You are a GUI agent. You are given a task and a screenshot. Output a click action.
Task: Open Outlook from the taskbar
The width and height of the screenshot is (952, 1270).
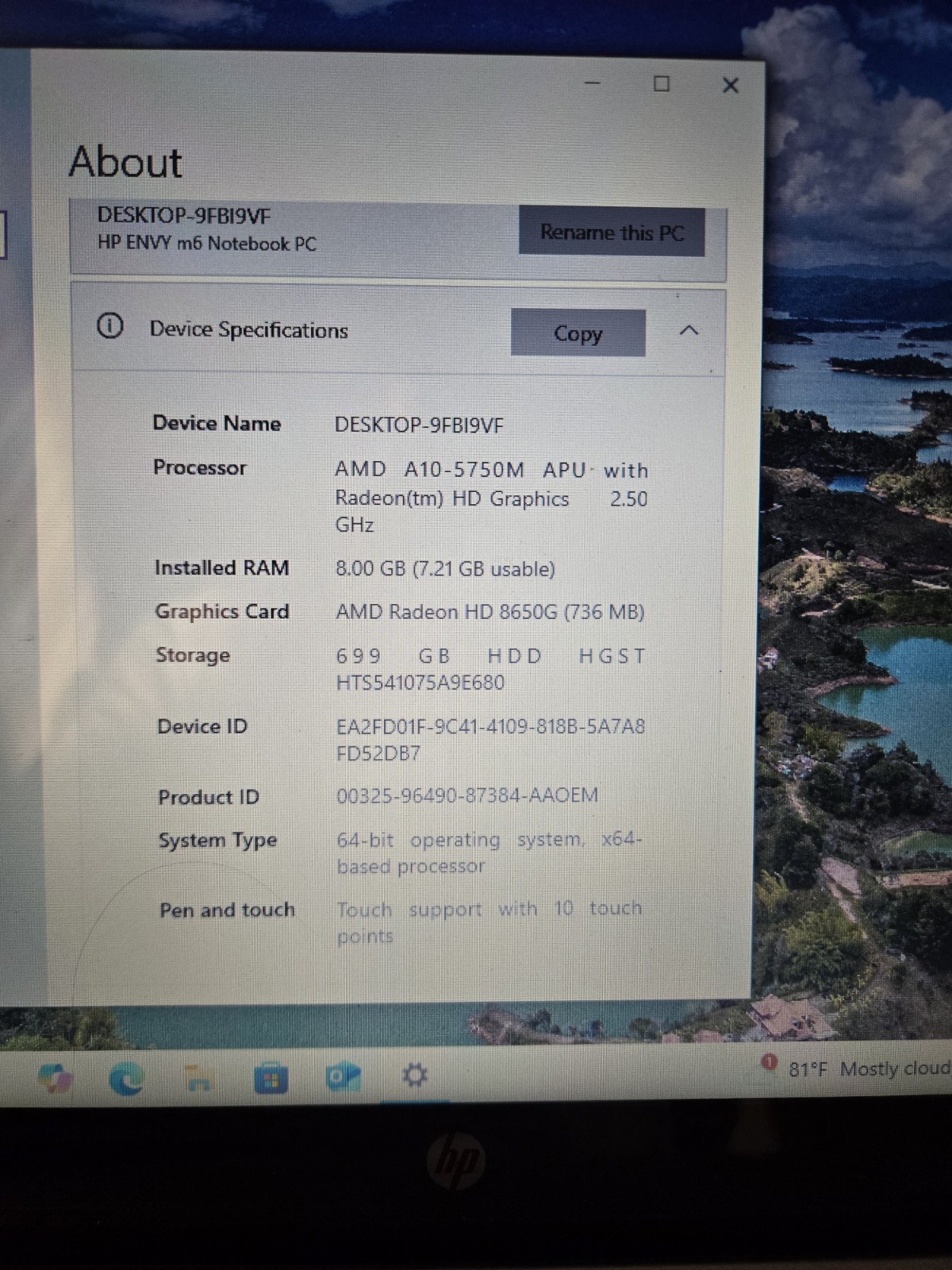click(x=343, y=1077)
